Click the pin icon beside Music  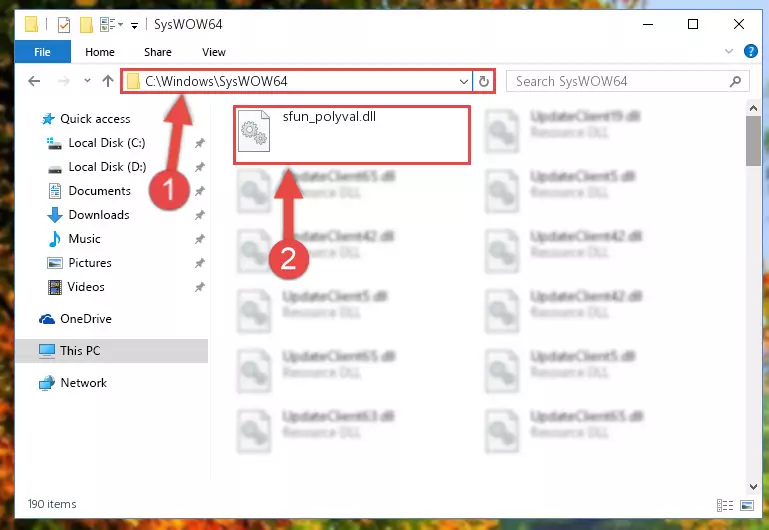point(199,239)
